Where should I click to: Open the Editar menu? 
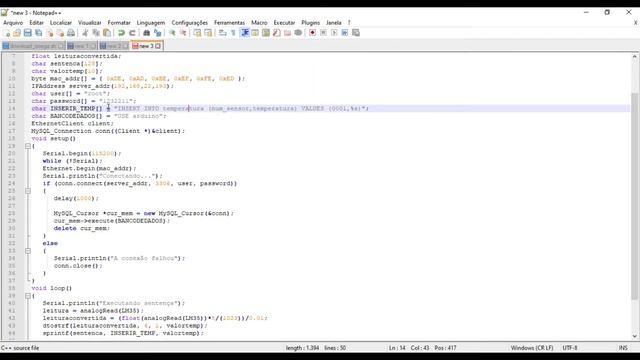(x=36, y=22)
